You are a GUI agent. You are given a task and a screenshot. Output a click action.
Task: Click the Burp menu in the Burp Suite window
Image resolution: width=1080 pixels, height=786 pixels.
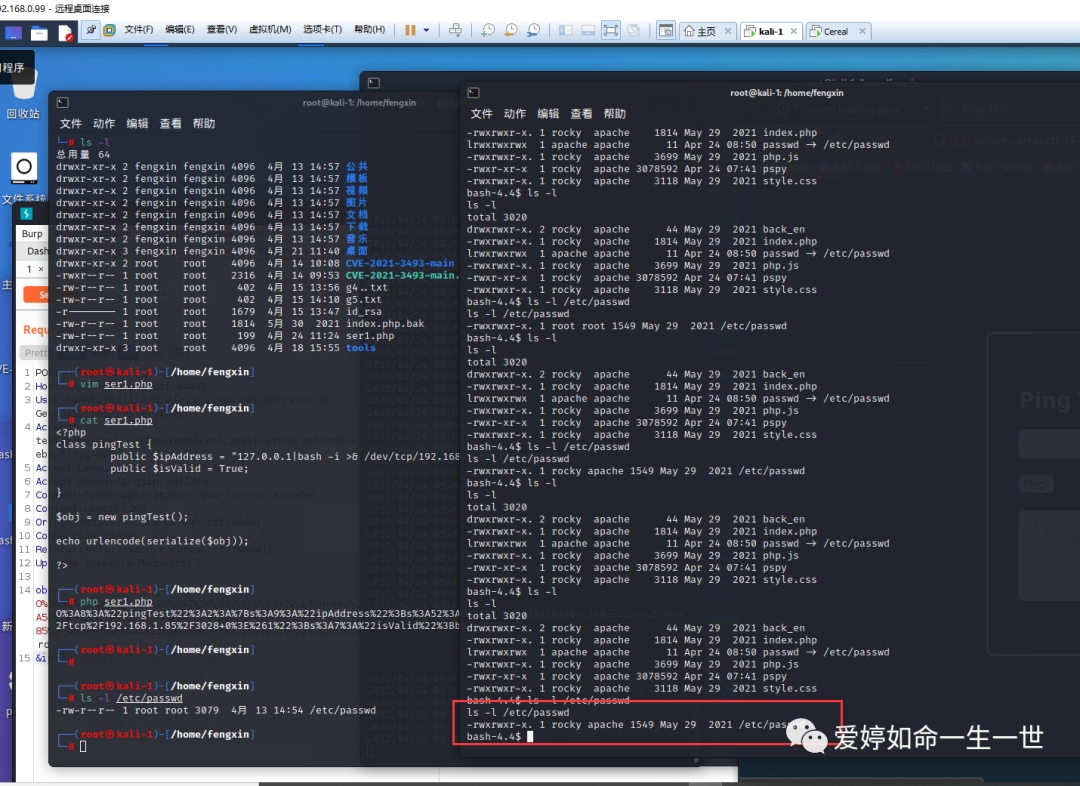[x=32, y=234]
